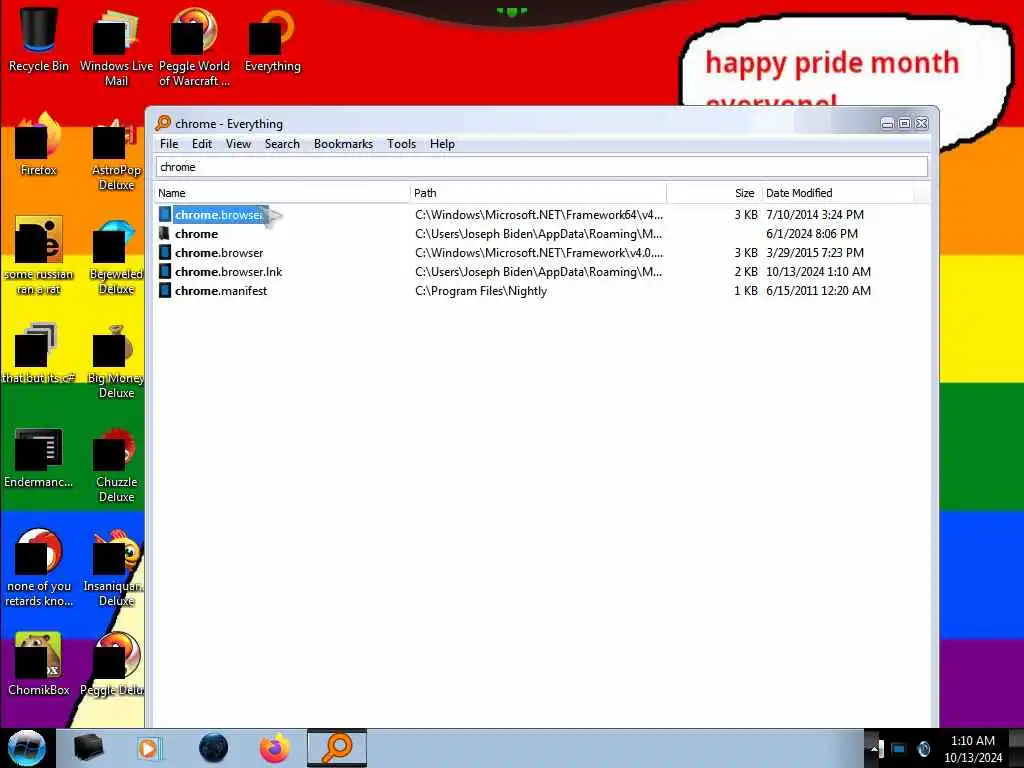Open Peggle World of Warcraft shortcut
The image size is (1024, 768).
[194, 46]
